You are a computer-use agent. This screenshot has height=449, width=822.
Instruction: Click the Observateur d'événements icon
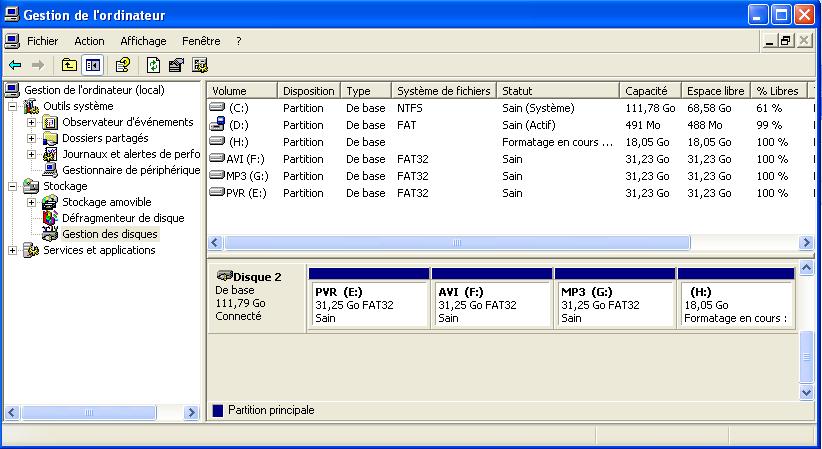[50, 123]
